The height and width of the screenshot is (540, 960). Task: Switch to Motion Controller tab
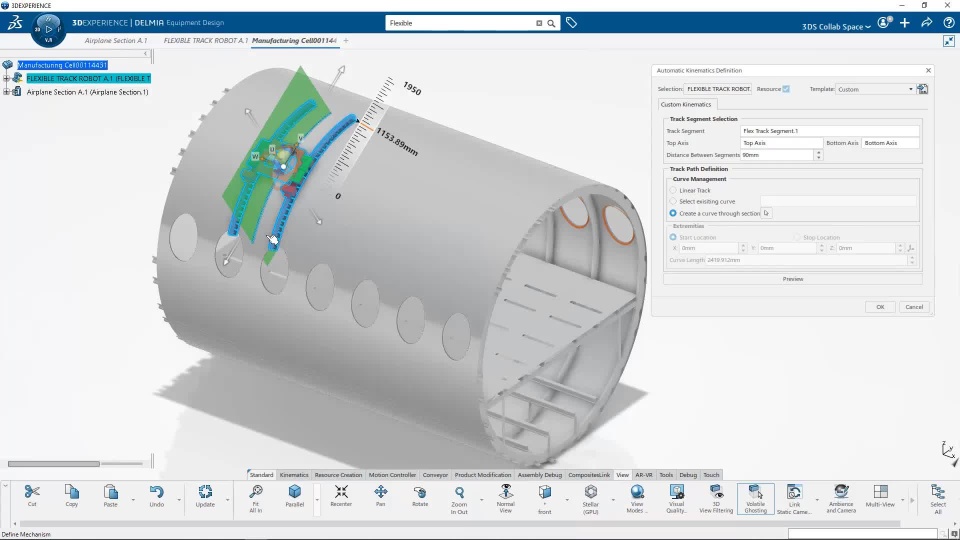(x=392, y=475)
